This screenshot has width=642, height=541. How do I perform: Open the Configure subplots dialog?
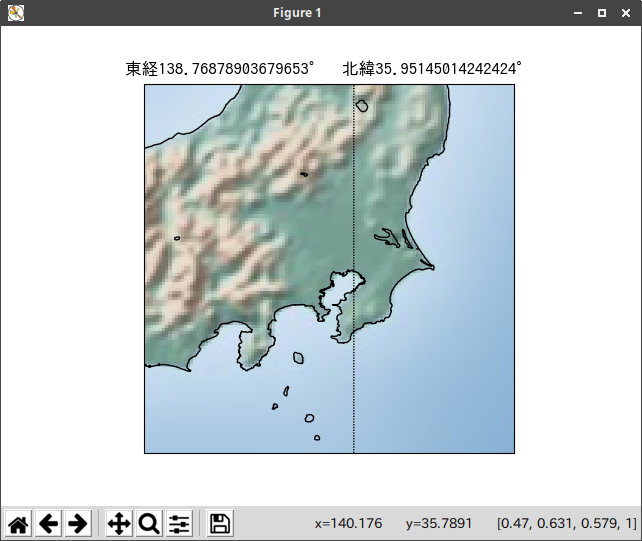click(x=179, y=523)
